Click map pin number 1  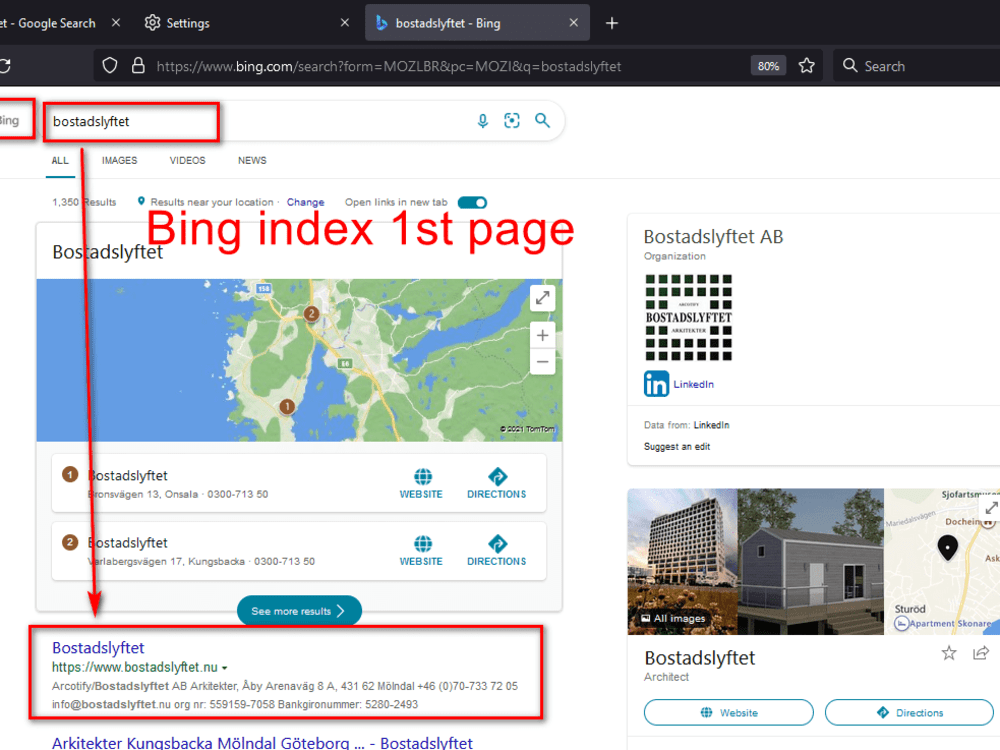(287, 406)
